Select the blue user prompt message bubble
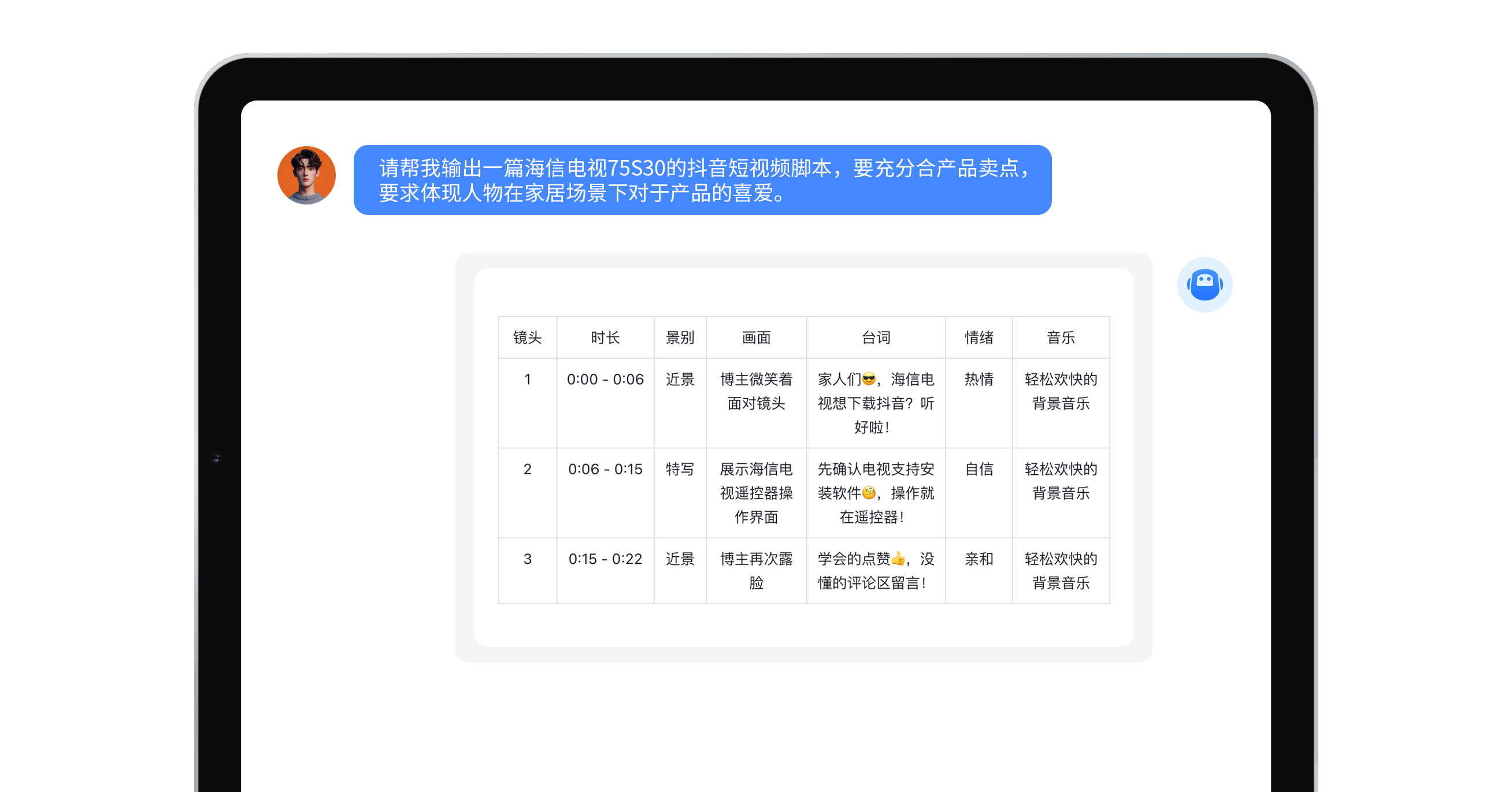 point(702,180)
